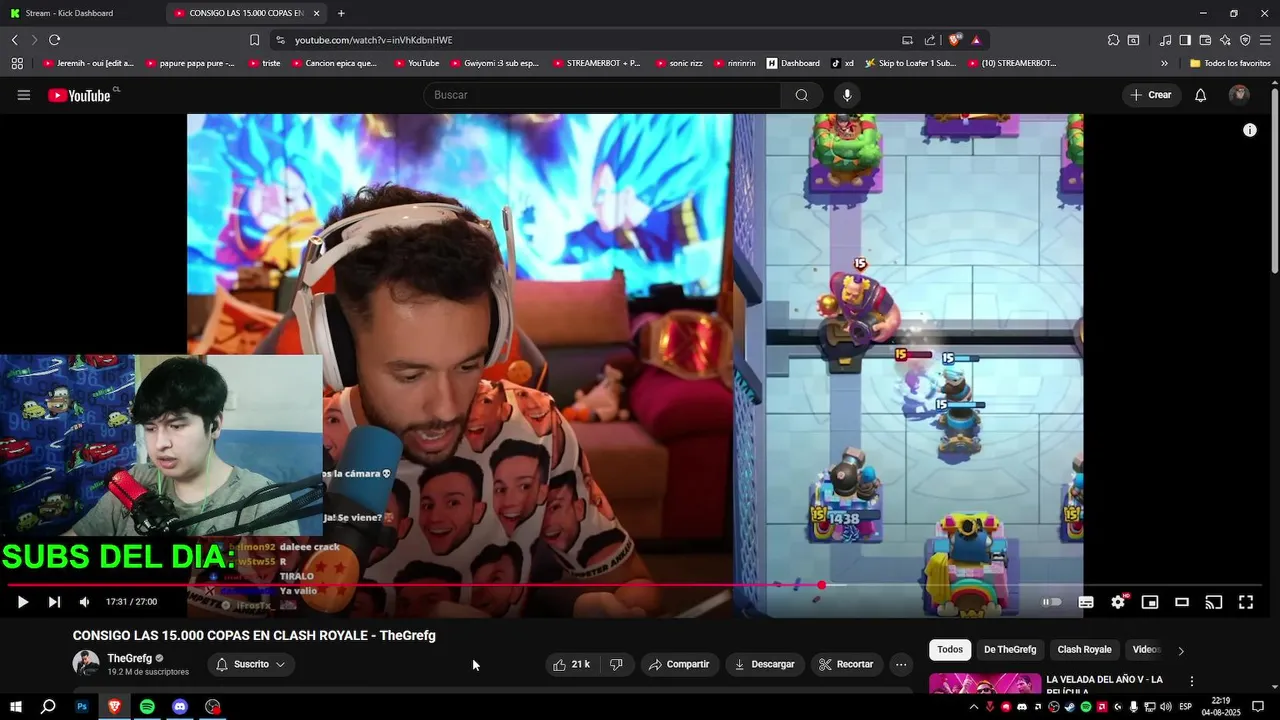1280x720 pixels.
Task: Show more filter chips with arrow
Action: coord(1180,651)
